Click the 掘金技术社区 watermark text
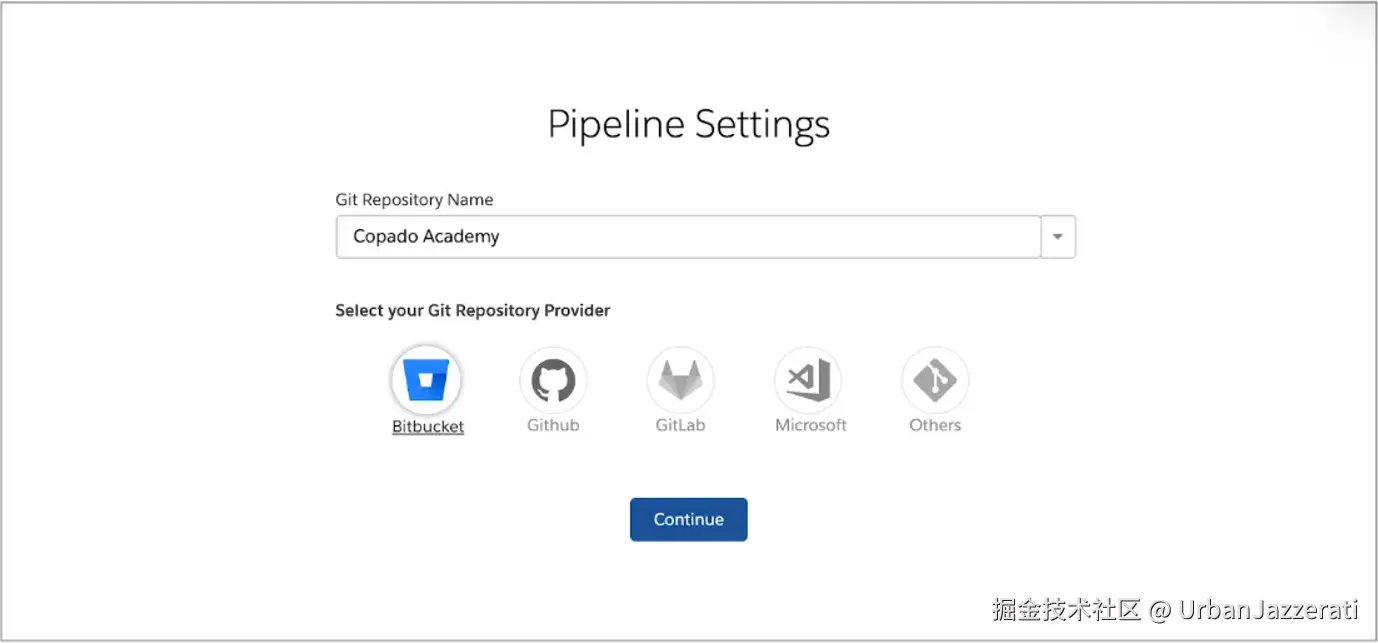This screenshot has height=643, width=1378. (x=1066, y=610)
